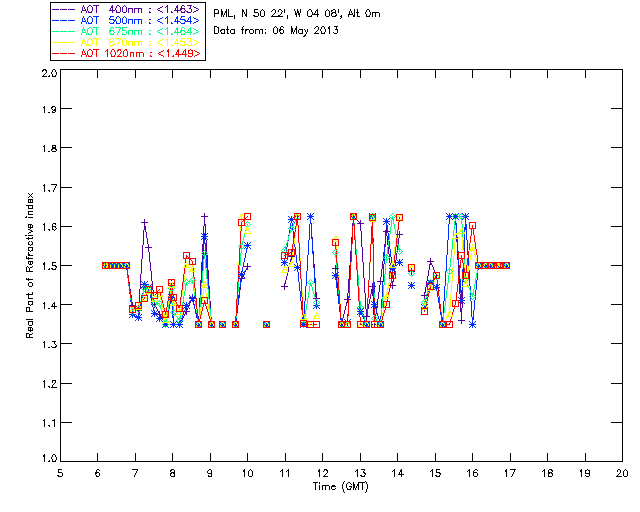This screenshot has height=512, width=640.
Task: Click the 1.6 value on the y-axis
Action: pyautogui.click(x=49, y=227)
